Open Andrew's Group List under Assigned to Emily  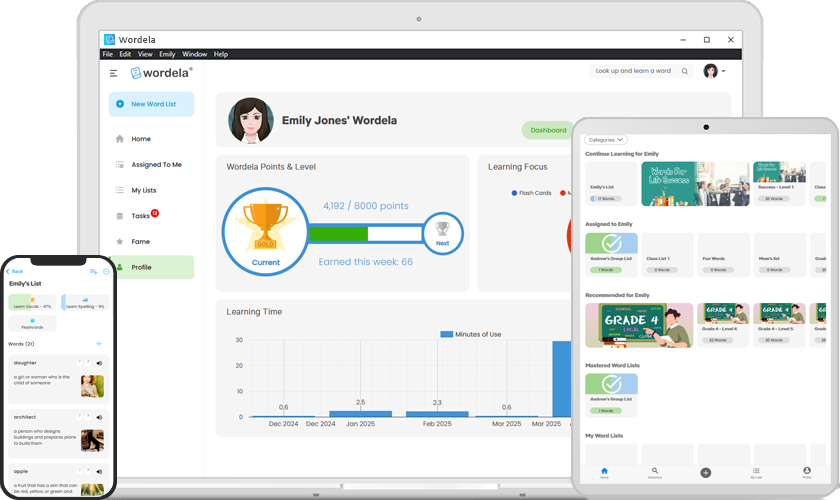[x=611, y=255]
